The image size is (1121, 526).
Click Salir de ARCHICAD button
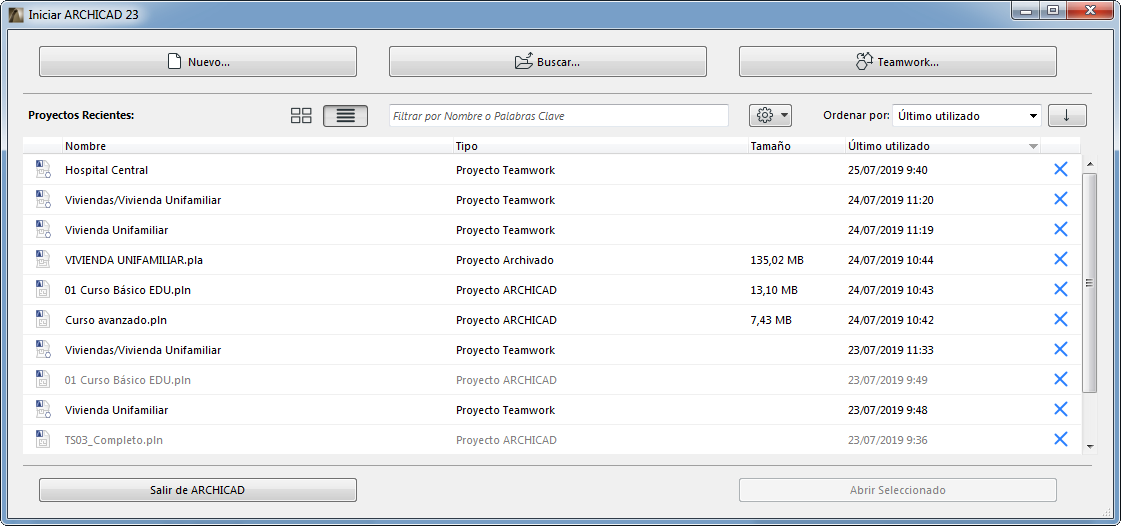[x=197, y=490]
